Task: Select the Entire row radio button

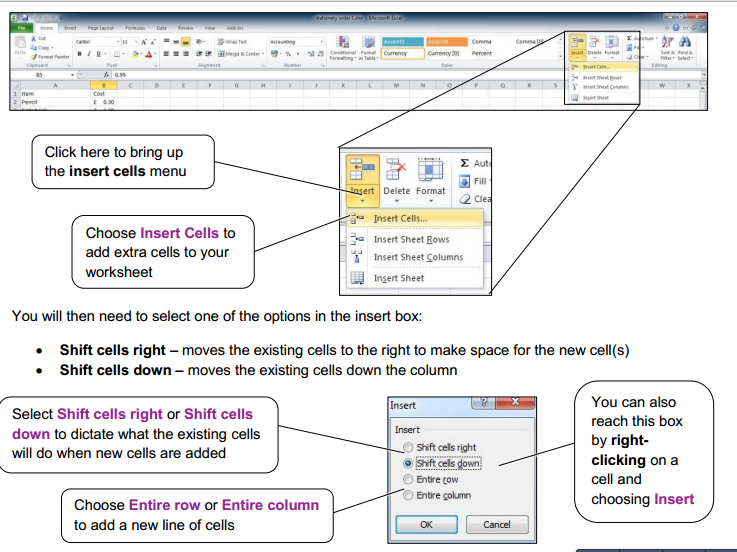Action: (407, 479)
